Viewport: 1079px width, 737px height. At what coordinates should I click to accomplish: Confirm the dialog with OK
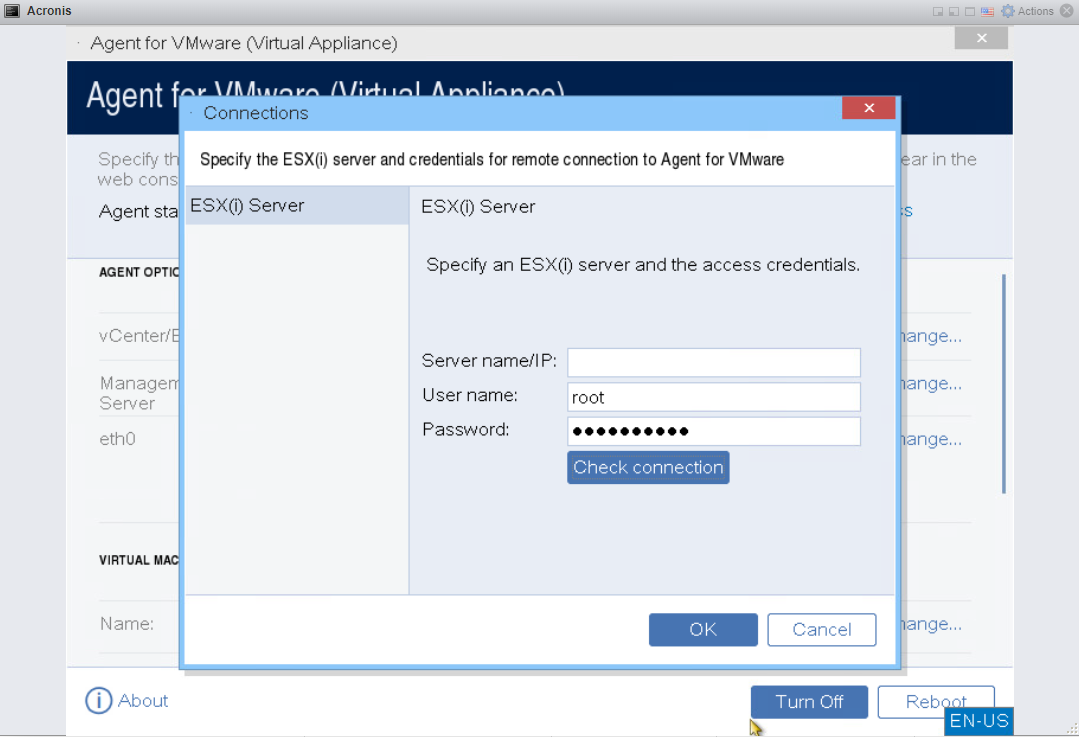click(x=703, y=630)
